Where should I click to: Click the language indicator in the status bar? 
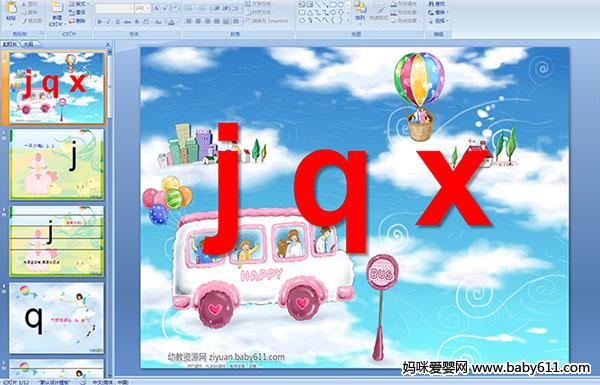click(x=110, y=382)
